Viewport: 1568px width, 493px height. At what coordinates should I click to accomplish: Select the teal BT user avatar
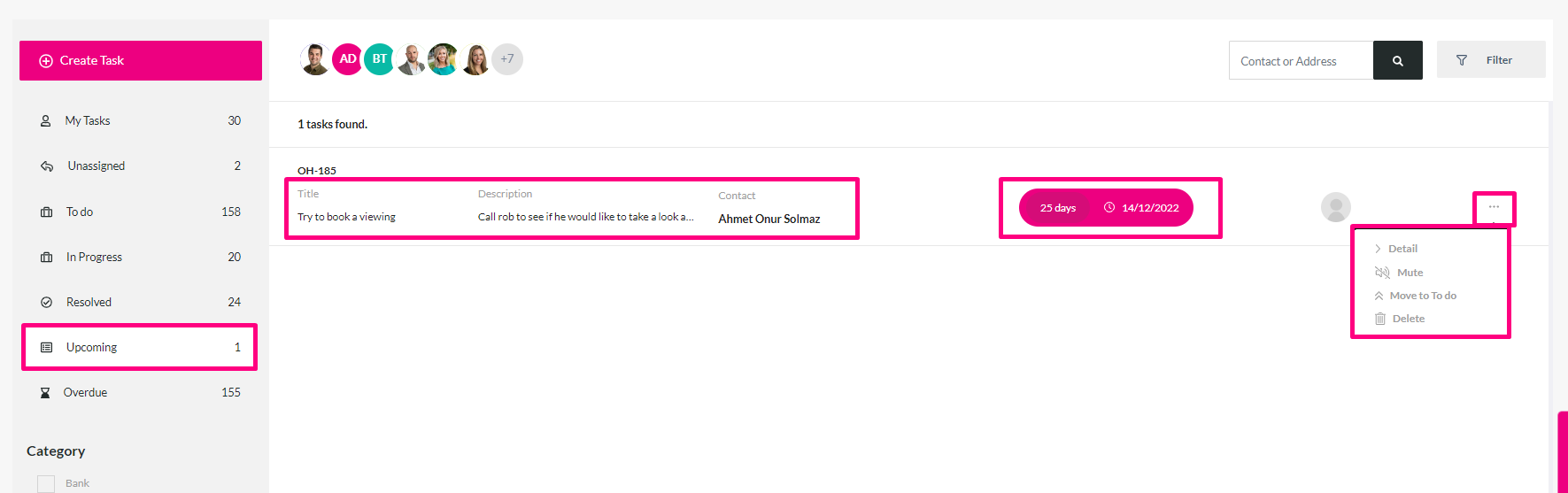pyautogui.click(x=380, y=59)
